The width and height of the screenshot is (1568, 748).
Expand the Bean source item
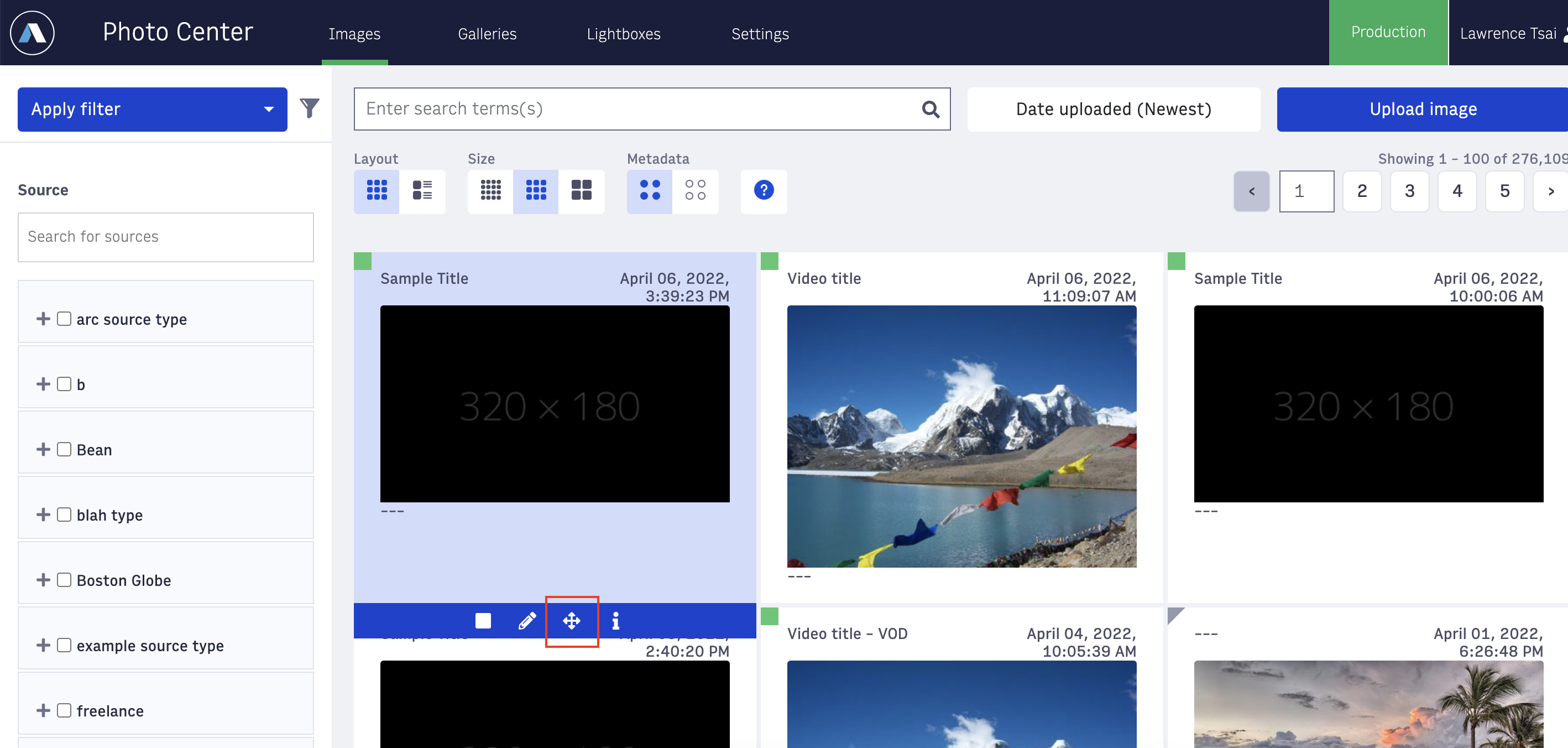coord(43,450)
